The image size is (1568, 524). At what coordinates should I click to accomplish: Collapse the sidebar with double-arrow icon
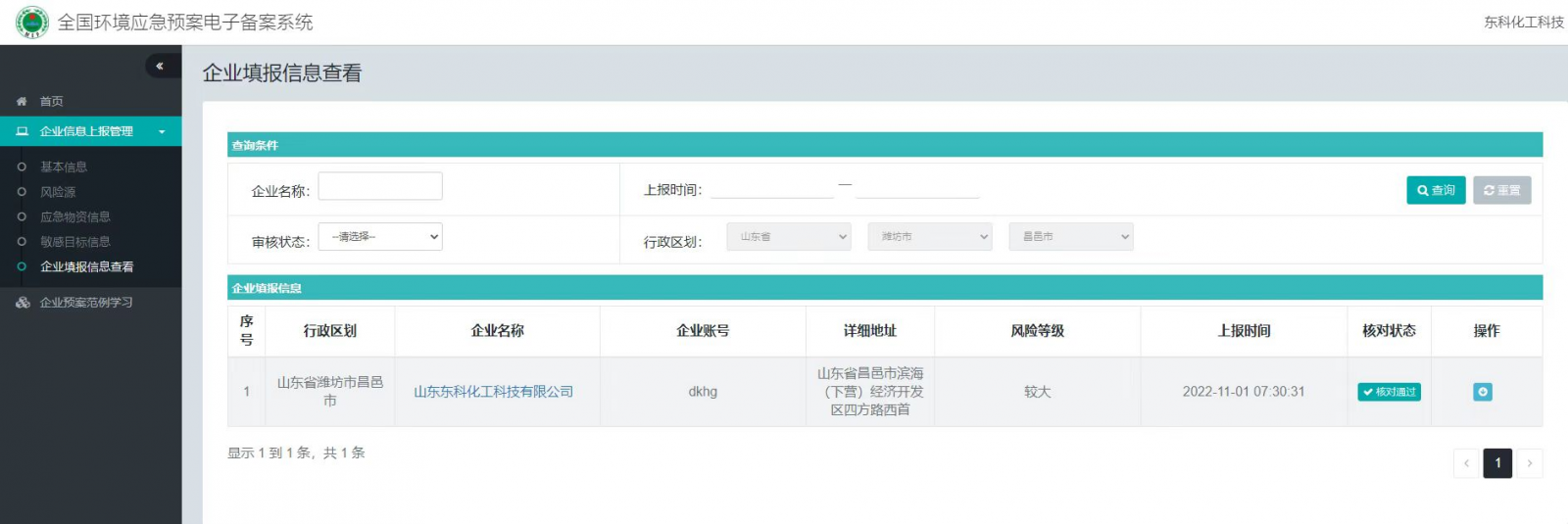(x=160, y=66)
